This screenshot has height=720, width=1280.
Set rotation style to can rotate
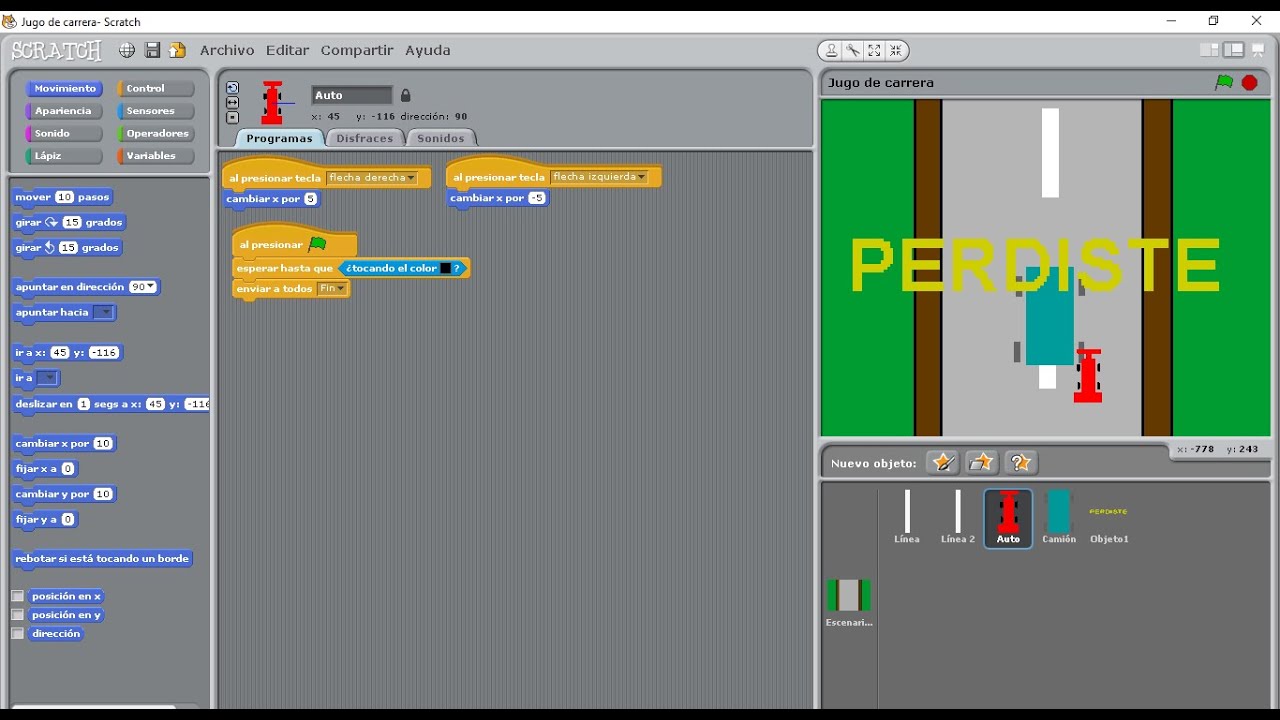[233, 88]
